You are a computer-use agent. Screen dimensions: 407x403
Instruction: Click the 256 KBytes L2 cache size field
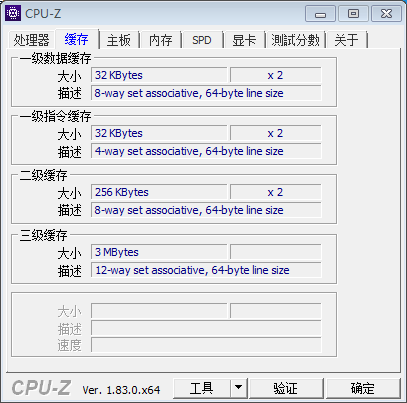[159, 192]
